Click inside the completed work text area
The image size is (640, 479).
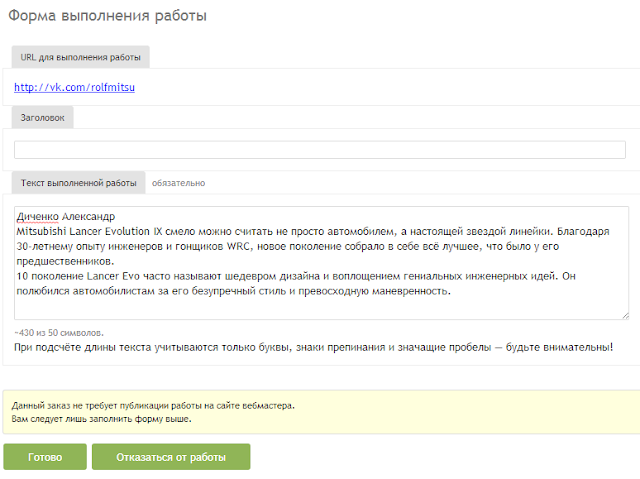(x=321, y=263)
